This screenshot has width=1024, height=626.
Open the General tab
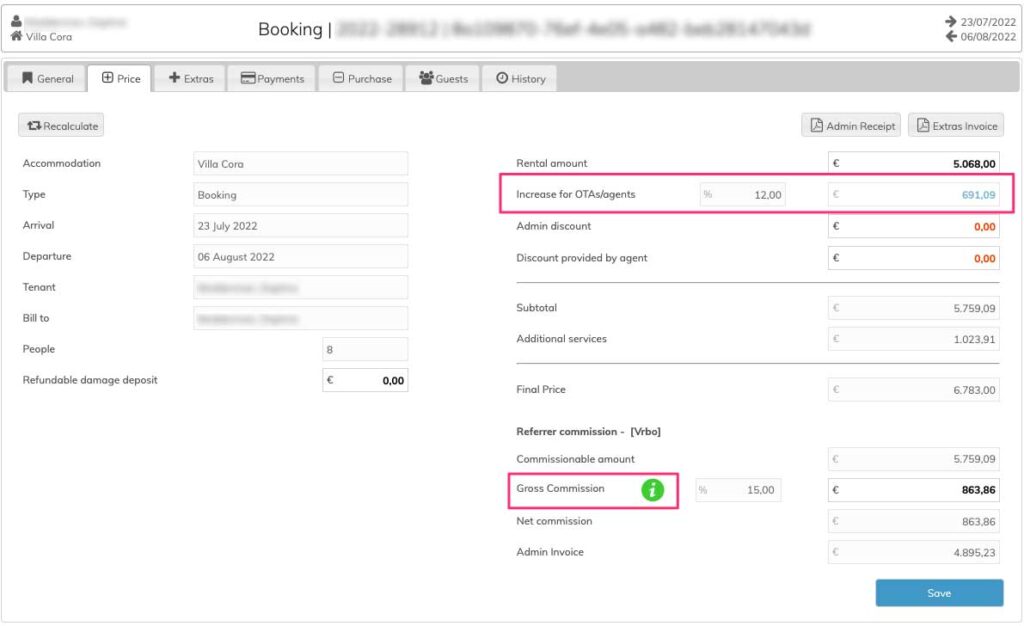coord(47,78)
